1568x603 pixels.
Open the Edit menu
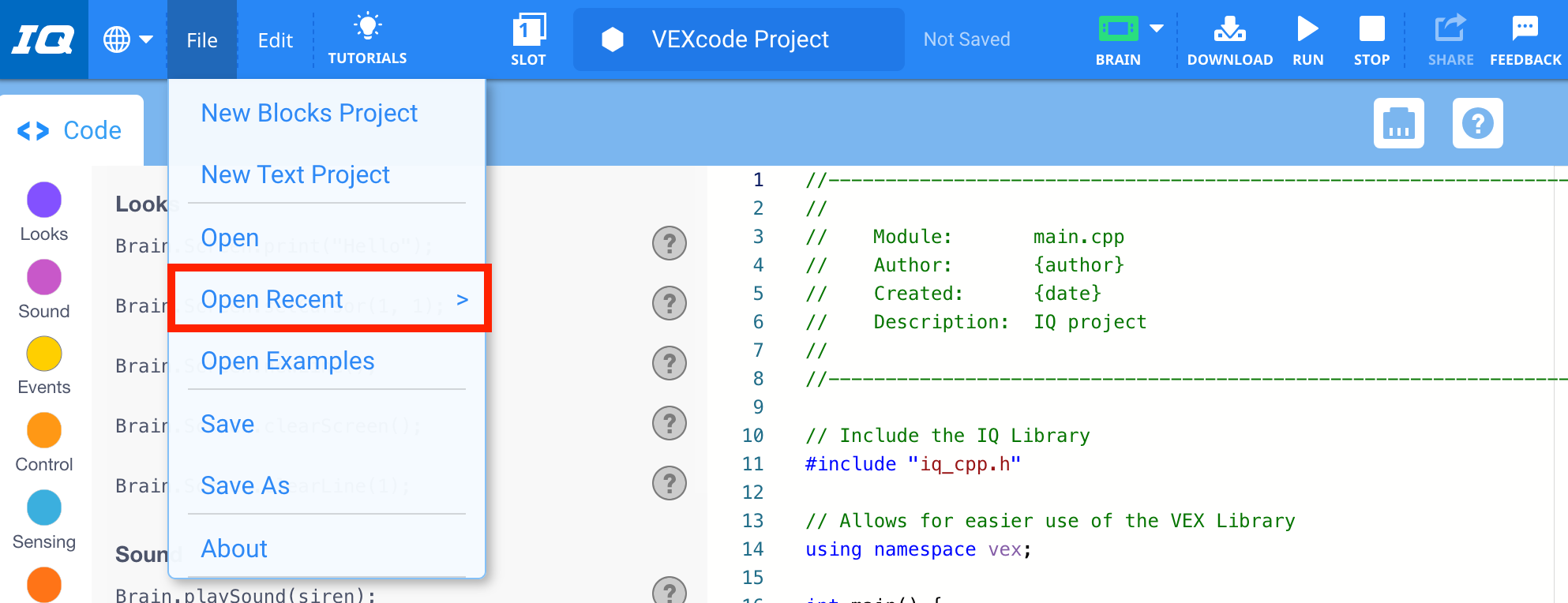[x=275, y=40]
